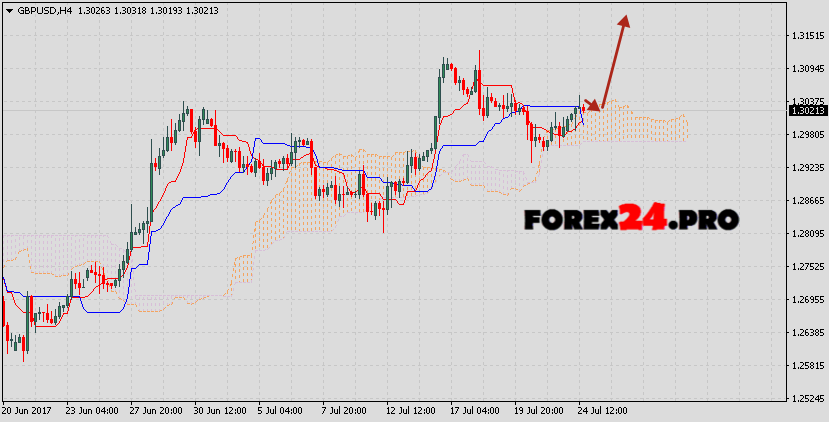The width and height of the screenshot is (829, 422).
Task: Click the dotted Ichimoku cloud right of the price
Action: coord(650,127)
